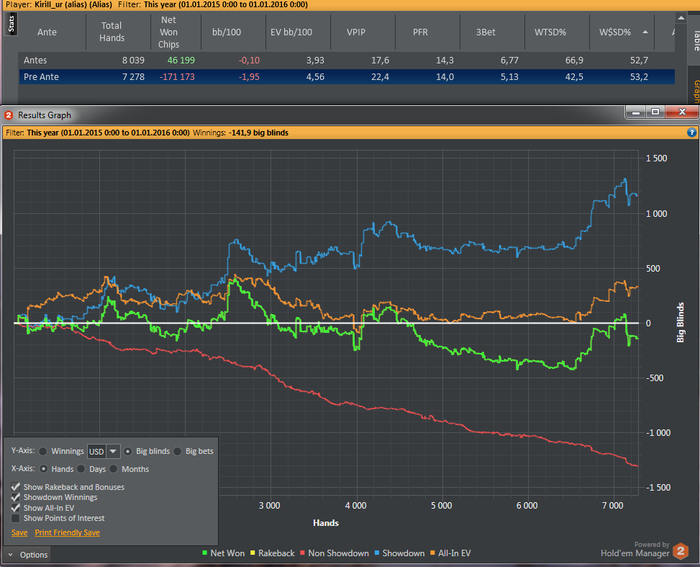Select Months for X-Axis
The width and height of the screenshot is (700, 567).
(x=113, y=469)
